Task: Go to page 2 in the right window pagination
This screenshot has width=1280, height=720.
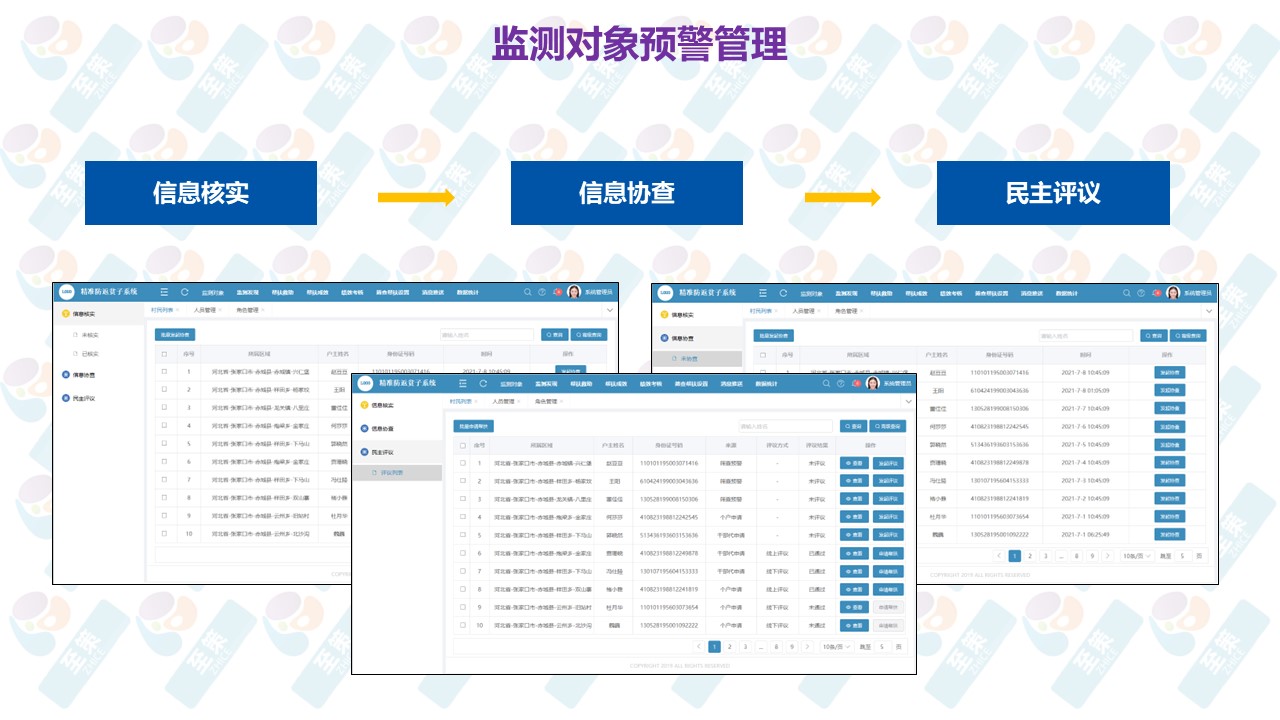Action: click(x=1030, y=556)
